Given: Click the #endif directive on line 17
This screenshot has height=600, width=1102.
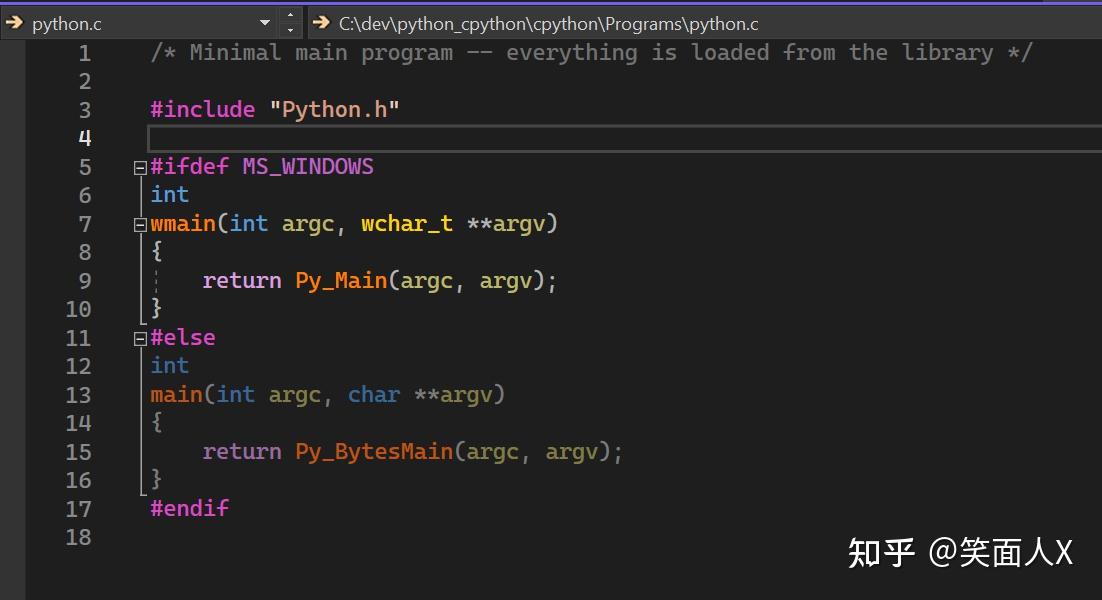Looking at the screenshot, I should 189,508.
